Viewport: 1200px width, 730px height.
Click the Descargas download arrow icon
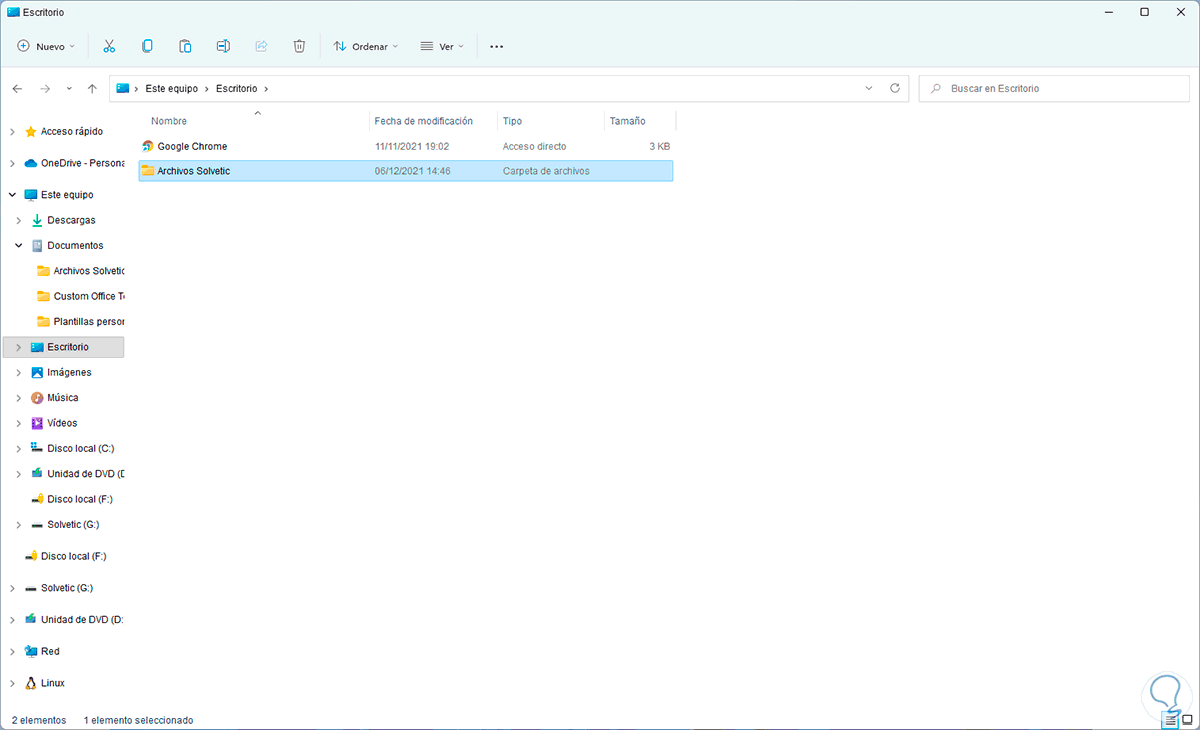coord(37,220)
